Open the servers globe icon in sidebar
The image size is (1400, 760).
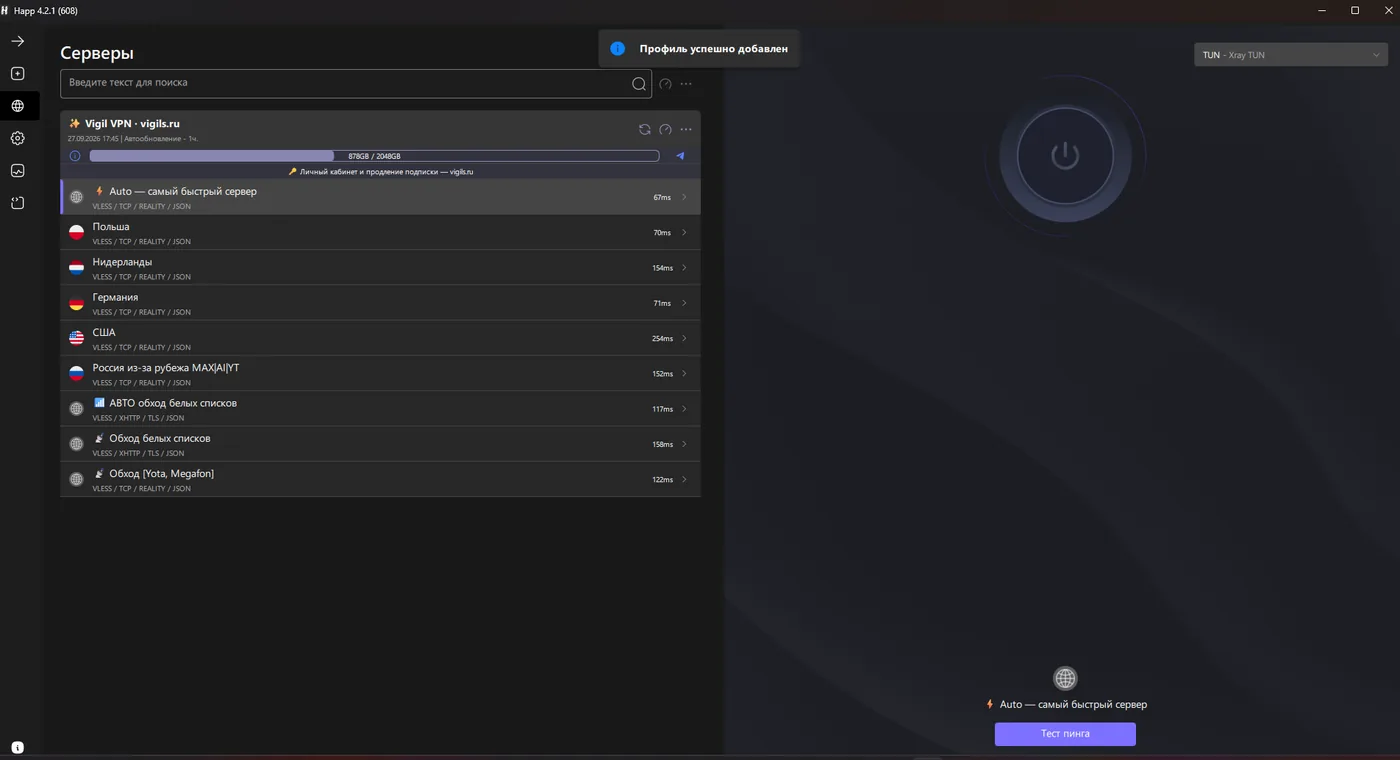18,106
